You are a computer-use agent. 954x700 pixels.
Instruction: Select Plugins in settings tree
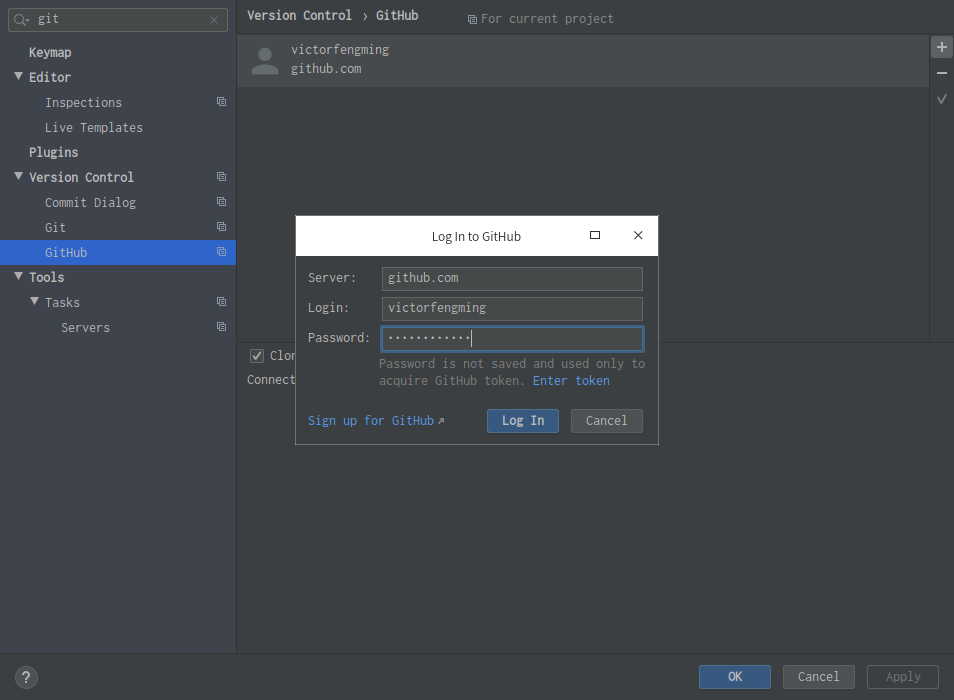[x=54, y=153]
